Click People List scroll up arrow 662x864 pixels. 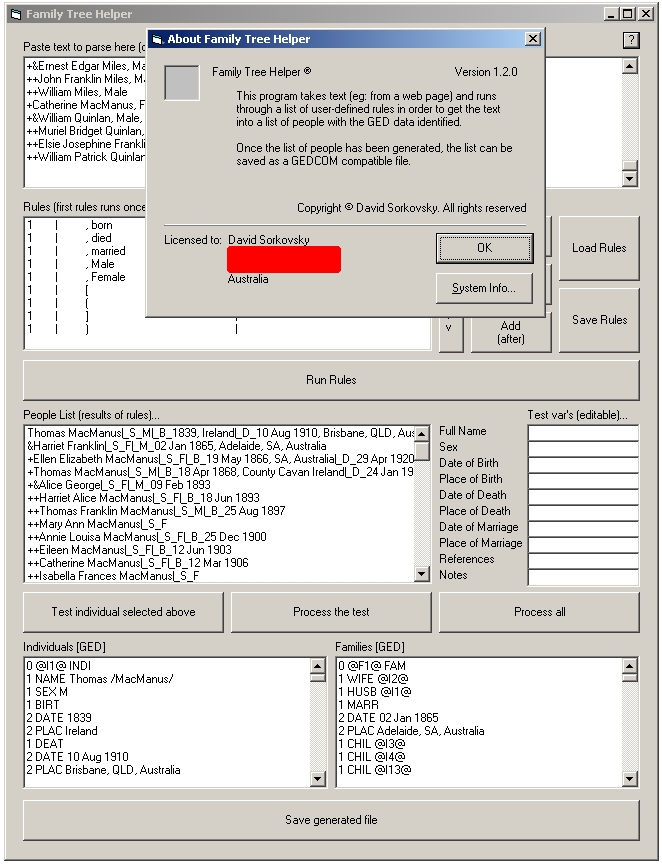pyautogui.click(x=422, y=434)
